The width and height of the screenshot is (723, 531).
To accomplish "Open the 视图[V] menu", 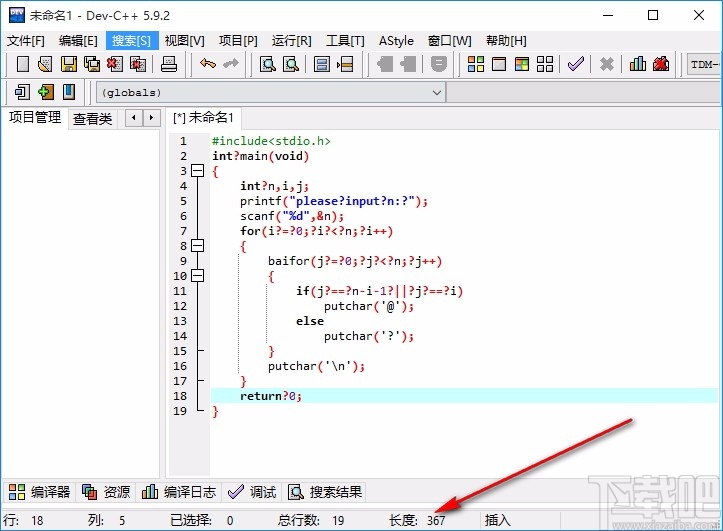I will click(x=184, y=41).
